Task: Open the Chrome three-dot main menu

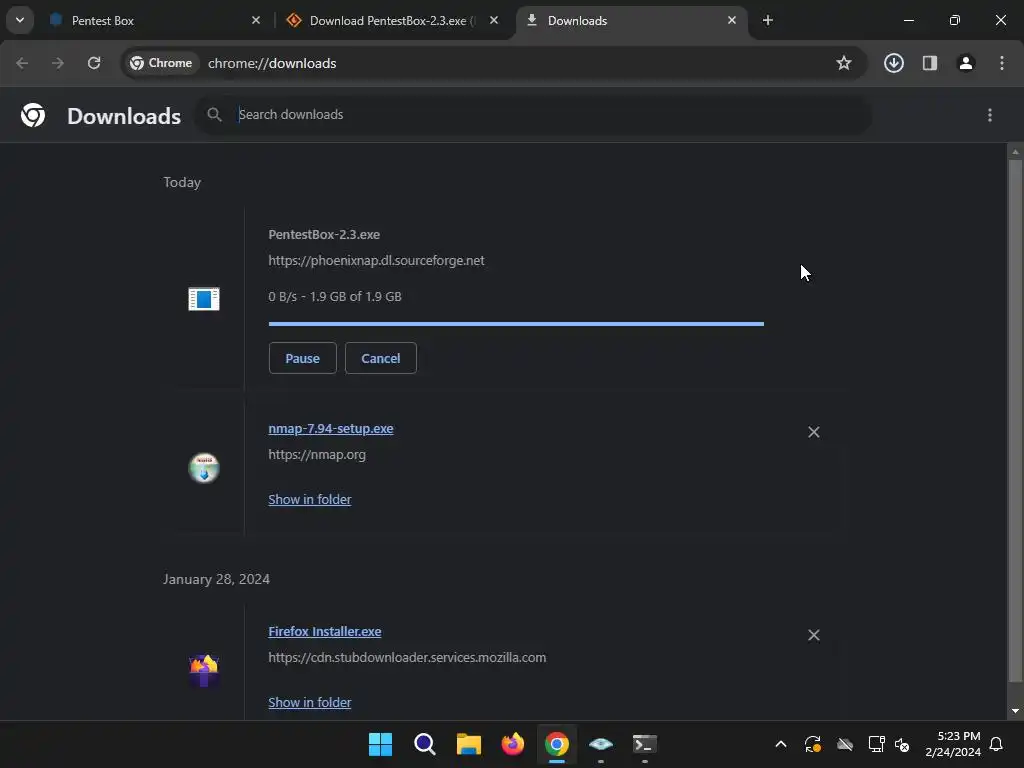Action: point(1002,63)
